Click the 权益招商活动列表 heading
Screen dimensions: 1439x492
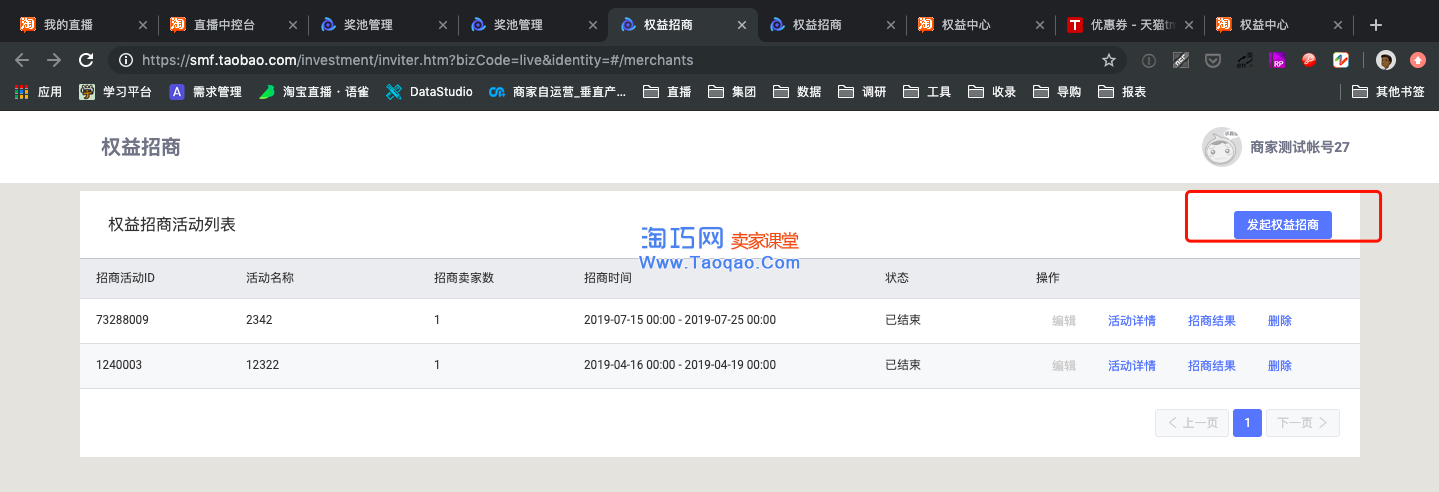click(x=172, y=225)
